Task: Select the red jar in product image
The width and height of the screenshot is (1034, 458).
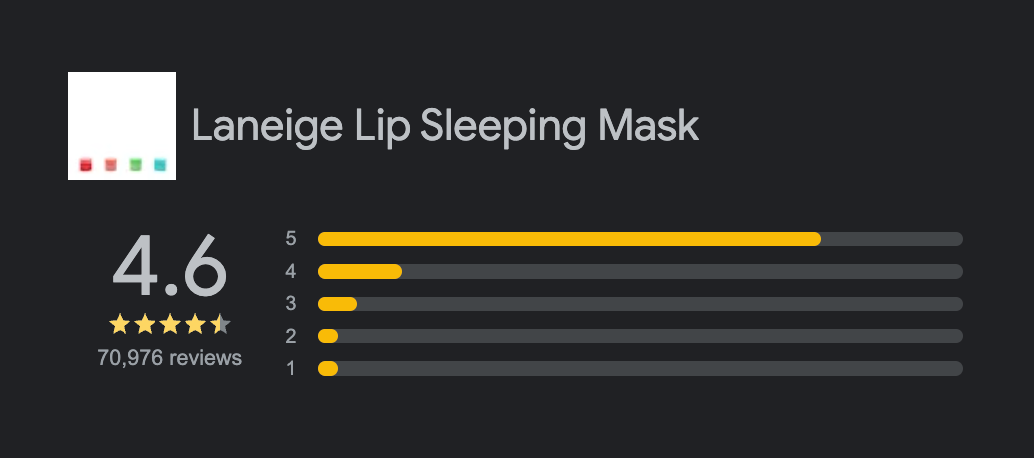Action: (86, 163)
